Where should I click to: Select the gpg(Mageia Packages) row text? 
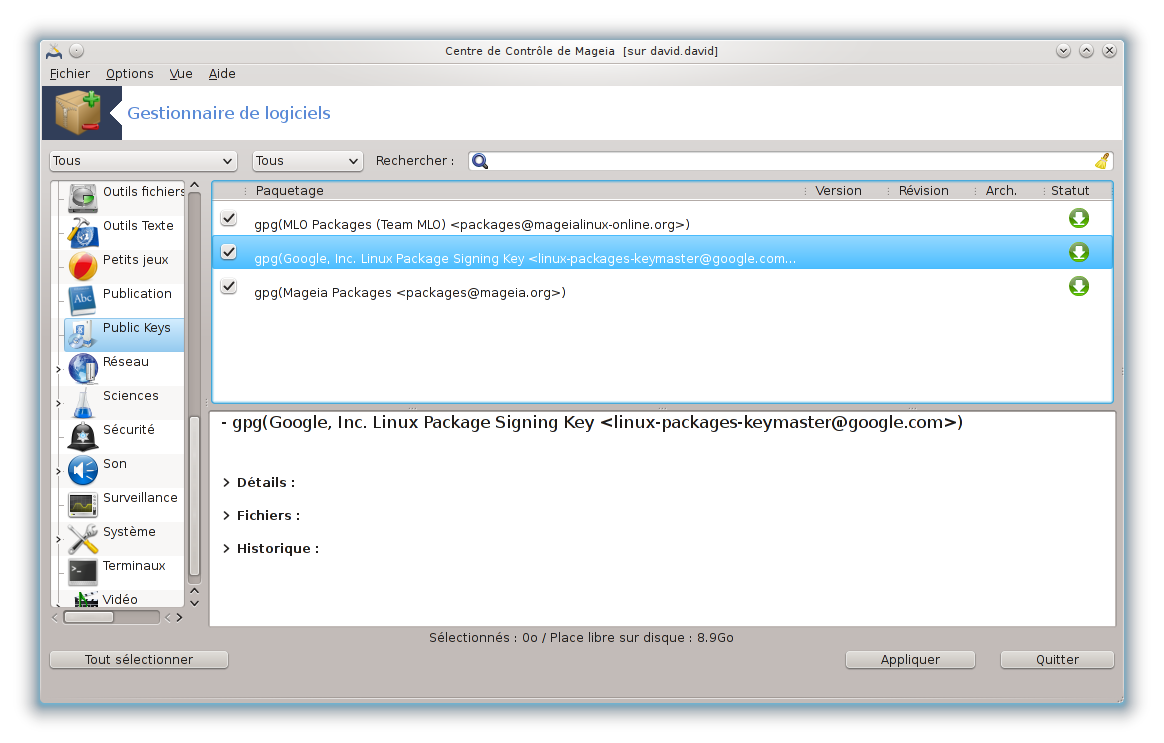tap(410, 292)
